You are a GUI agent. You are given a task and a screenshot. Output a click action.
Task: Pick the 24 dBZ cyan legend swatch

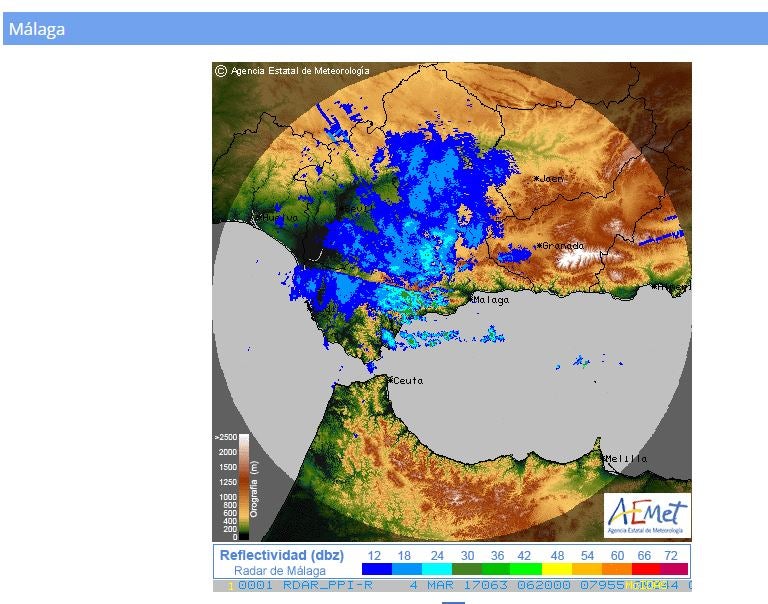click(437, 570)
